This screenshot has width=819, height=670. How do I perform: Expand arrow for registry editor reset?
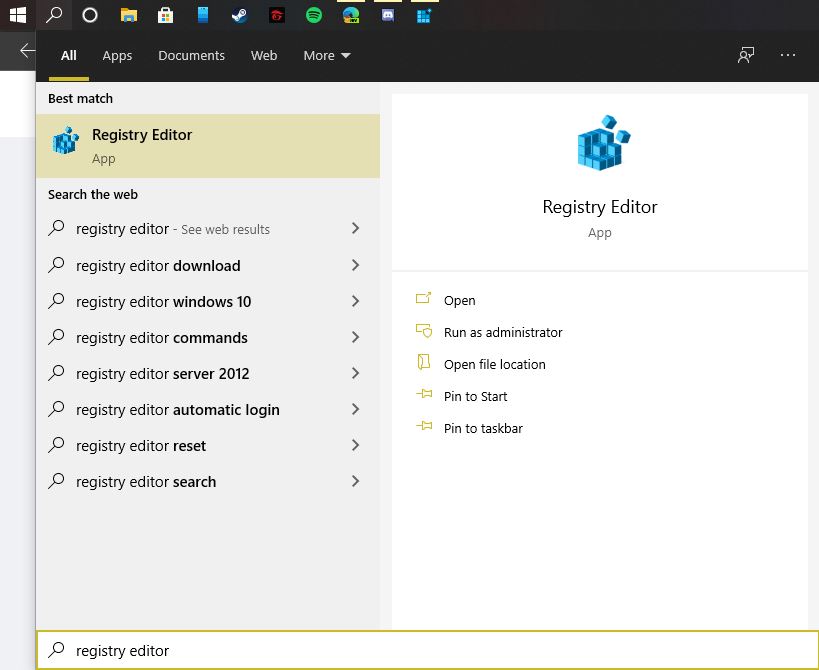click(x=355, y=445)
